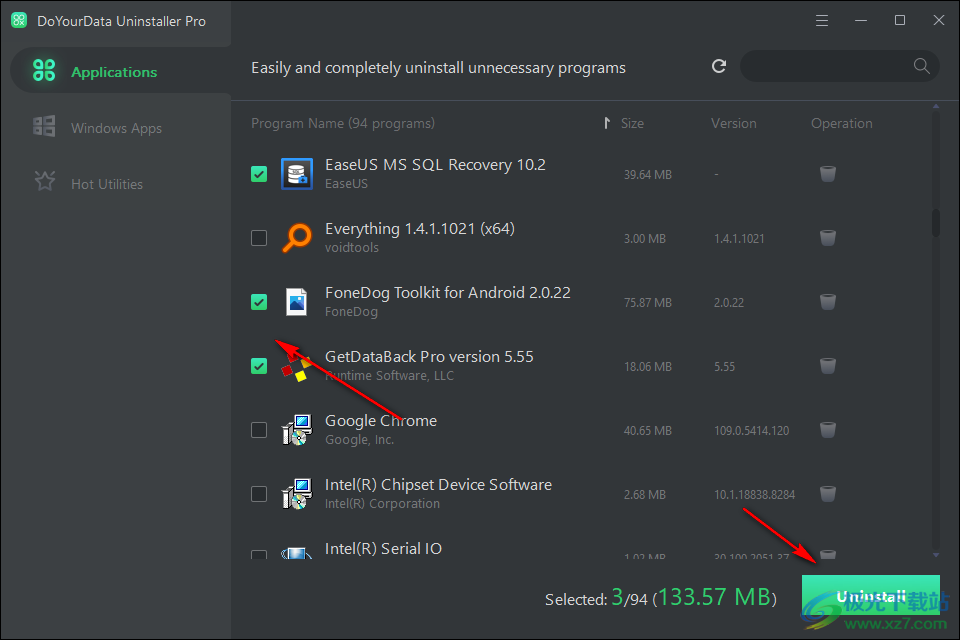Refresh the program list
Screen dimensions: 960x640
(719, 66)
